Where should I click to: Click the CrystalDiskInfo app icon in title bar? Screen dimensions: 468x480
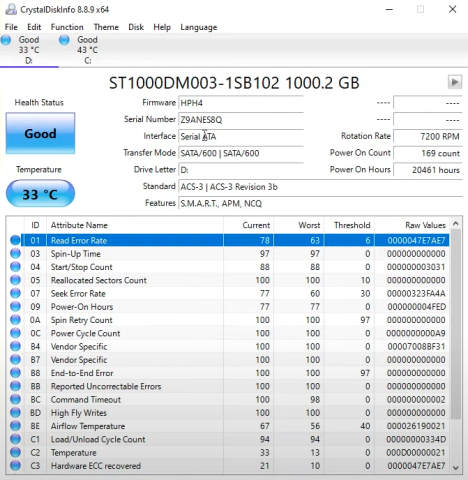[11, 9]
